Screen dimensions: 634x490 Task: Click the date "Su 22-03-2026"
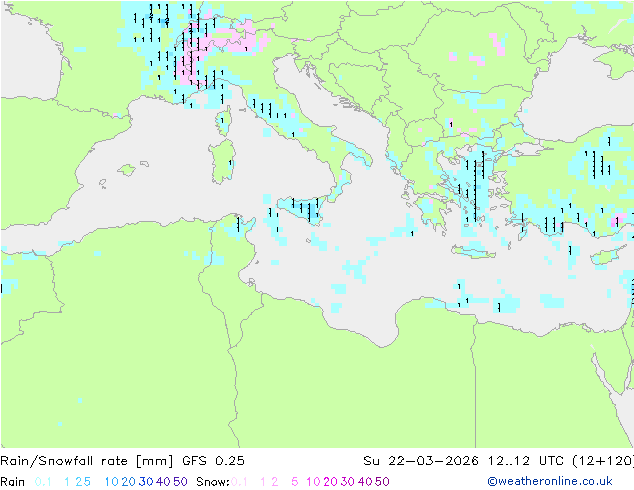pyautogui.click(x=421, y=461)
